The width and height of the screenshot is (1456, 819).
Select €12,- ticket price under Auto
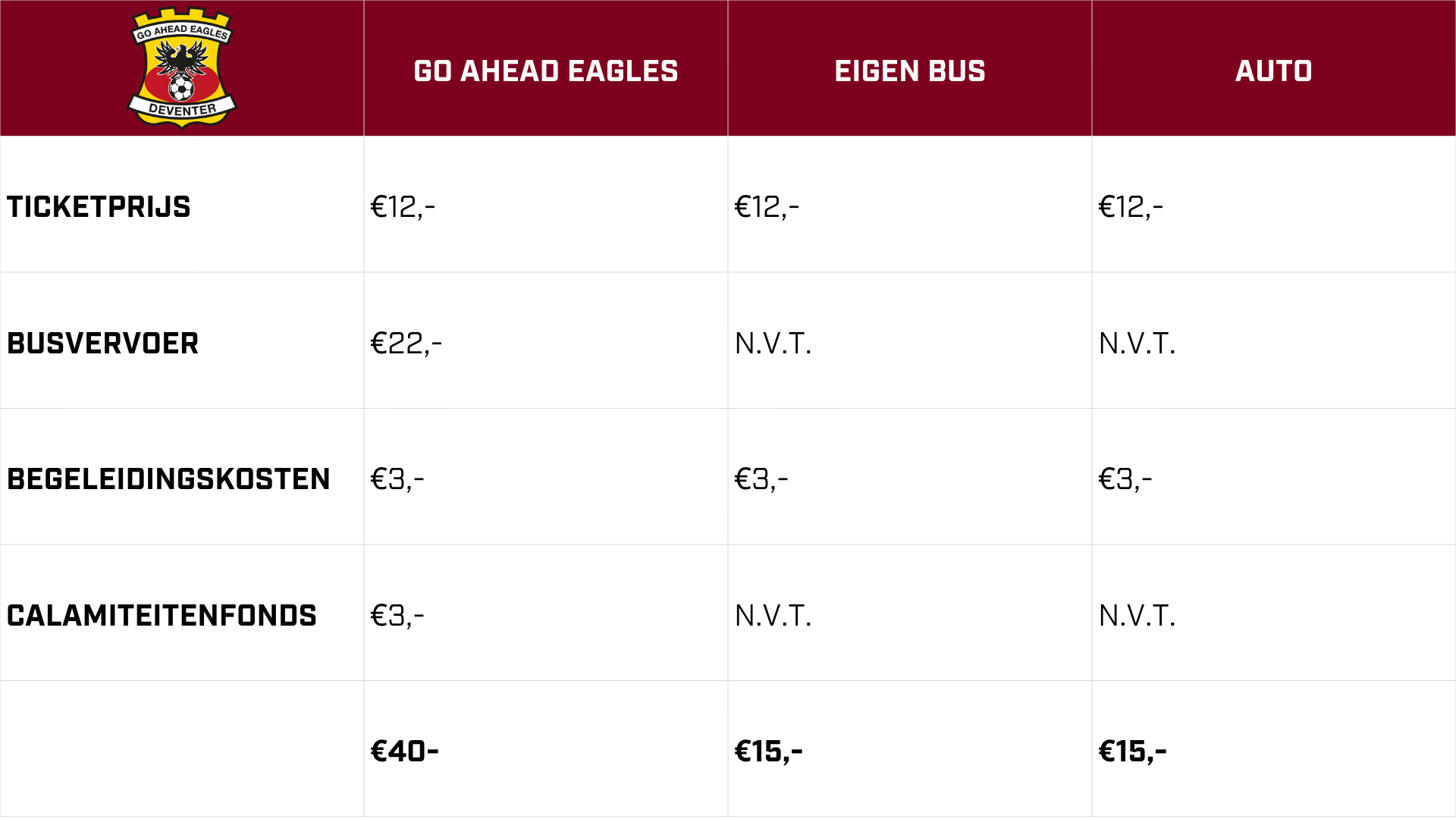click(x=1131, y=207)
